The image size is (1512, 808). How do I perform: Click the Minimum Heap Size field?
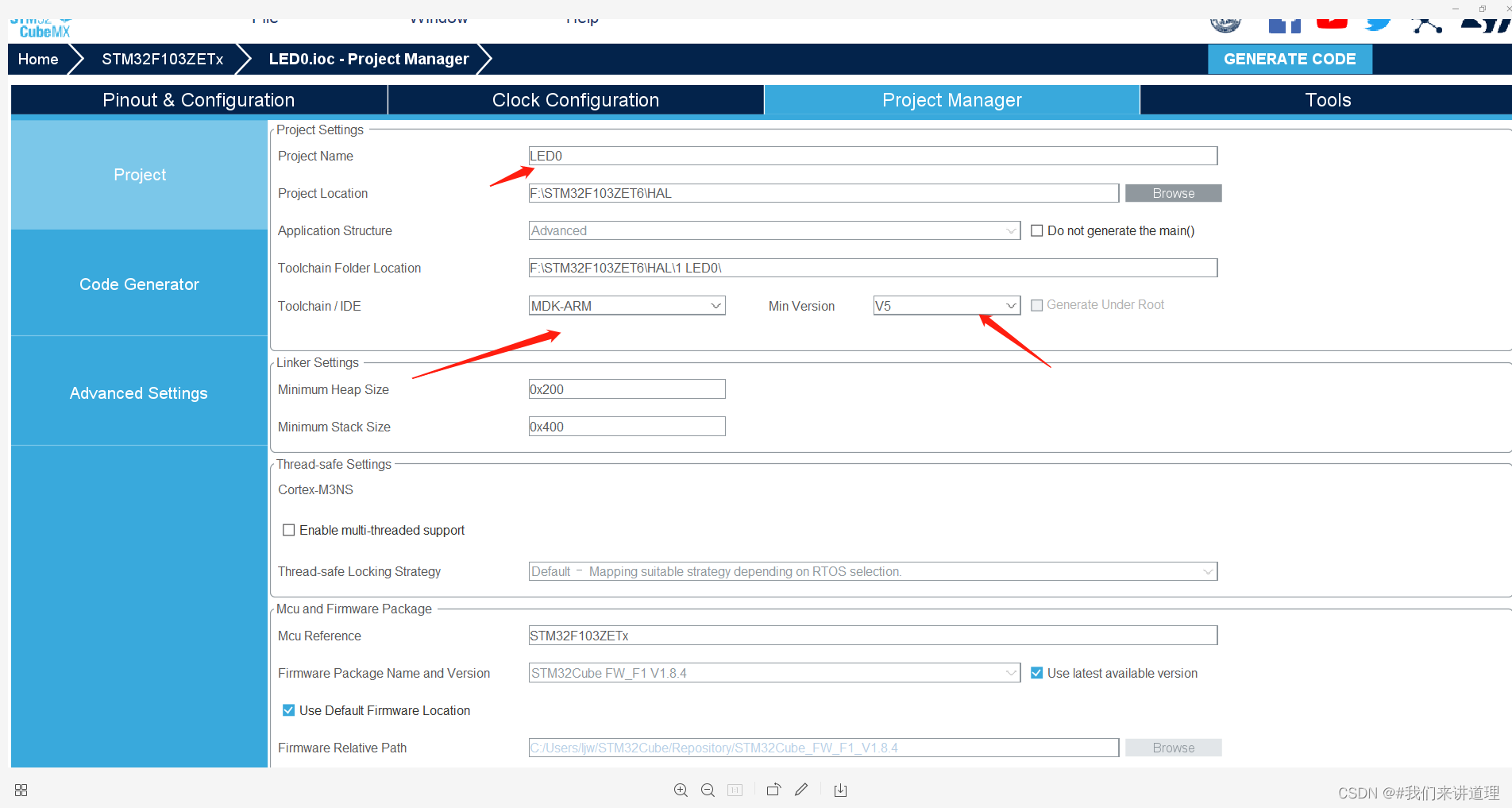tap(627, 389)
